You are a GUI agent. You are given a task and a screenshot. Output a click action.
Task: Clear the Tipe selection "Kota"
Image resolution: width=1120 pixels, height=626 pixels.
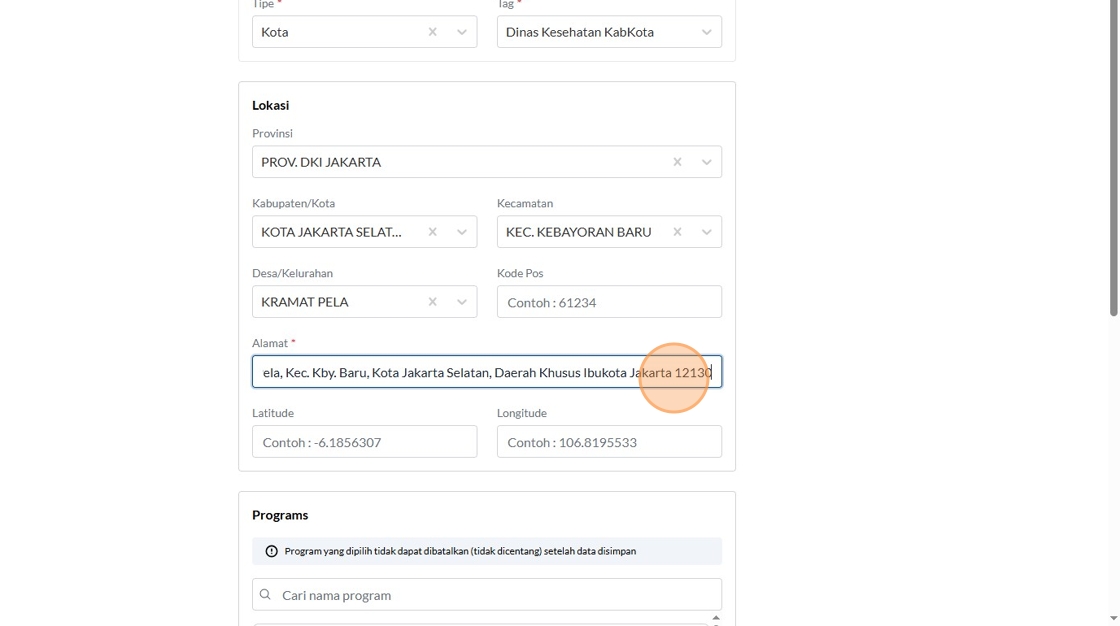click(x=432, y=32)
